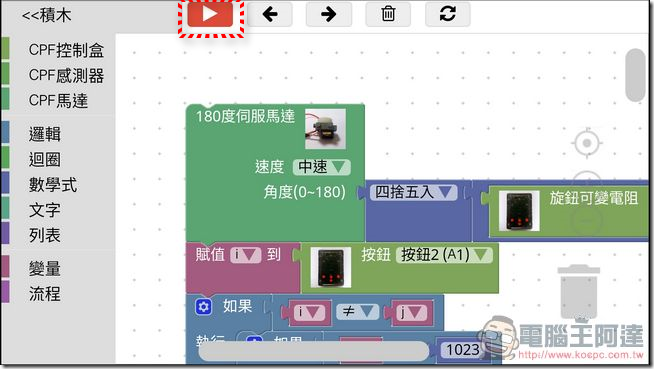This screenshot has height=369, width=654.
Task: Redo with the right arrow button
Action: click(x=329, y=14)
